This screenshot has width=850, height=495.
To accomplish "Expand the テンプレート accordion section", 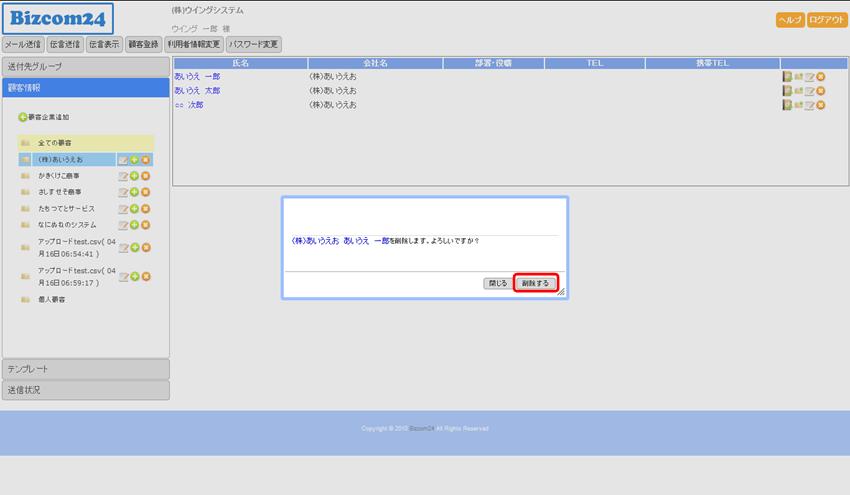I will click(86, 369).
